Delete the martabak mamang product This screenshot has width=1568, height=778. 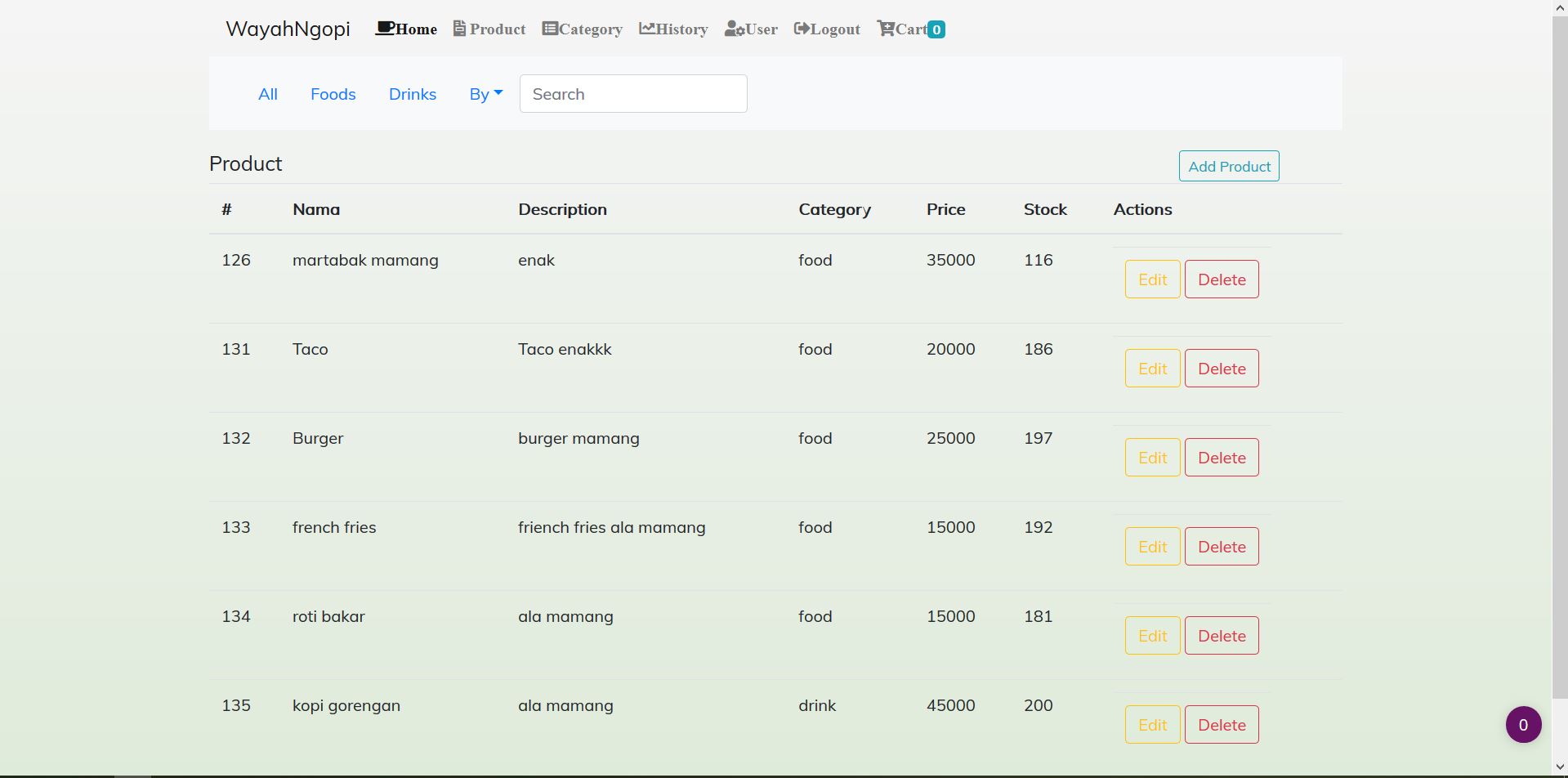coord(1222,279)
